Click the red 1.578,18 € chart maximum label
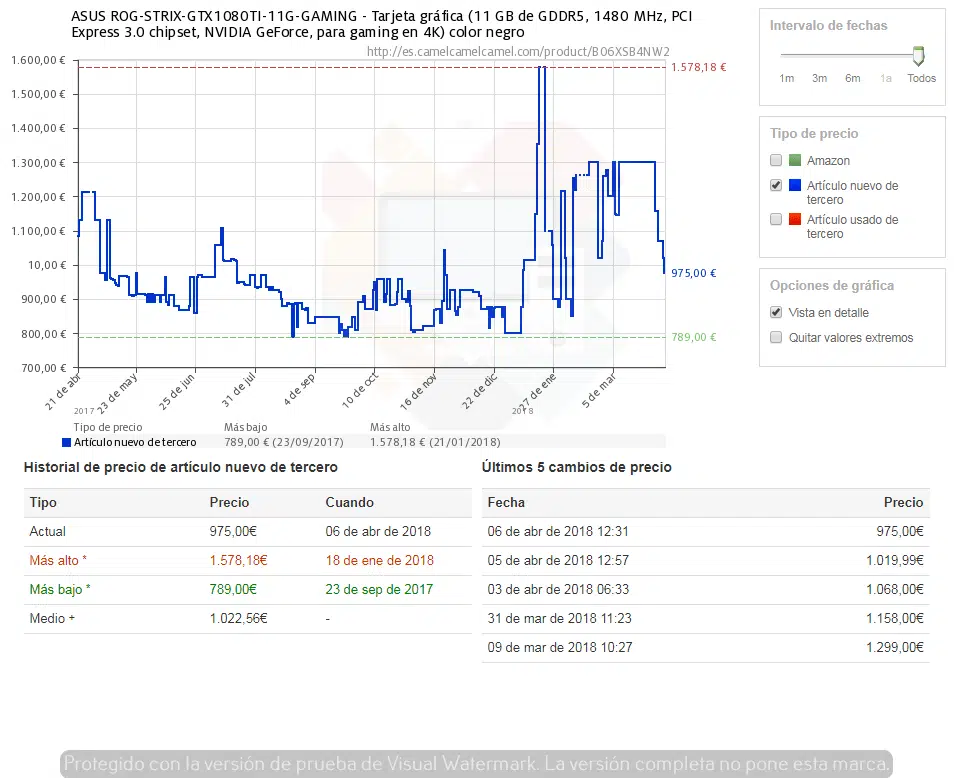Image resolution: width=954 pixels, height=778 pixels. tap(698, 67)
